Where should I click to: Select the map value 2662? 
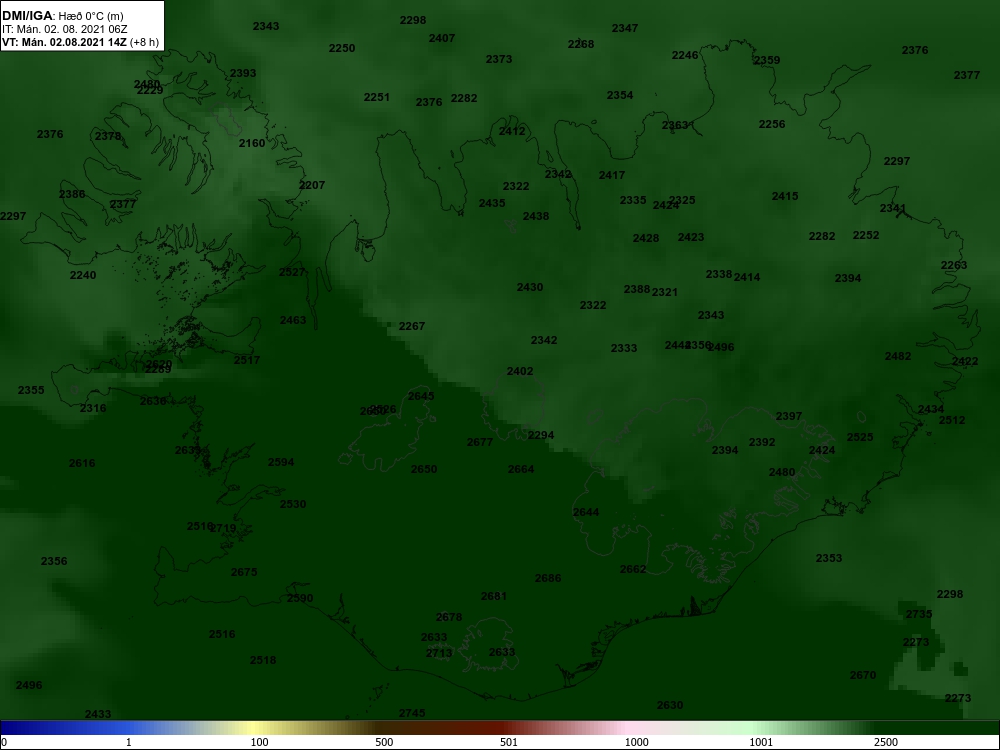click(x=633, y=570)
